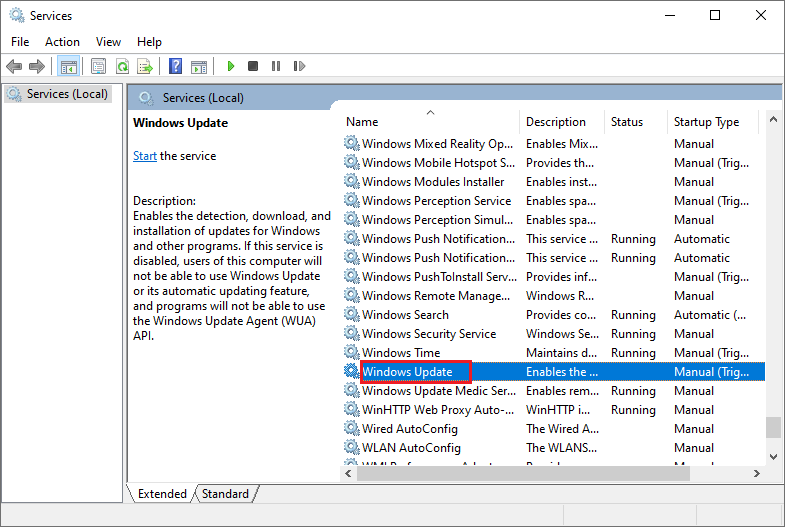Select the Windows Modules Installer row

tap(554, 181)
